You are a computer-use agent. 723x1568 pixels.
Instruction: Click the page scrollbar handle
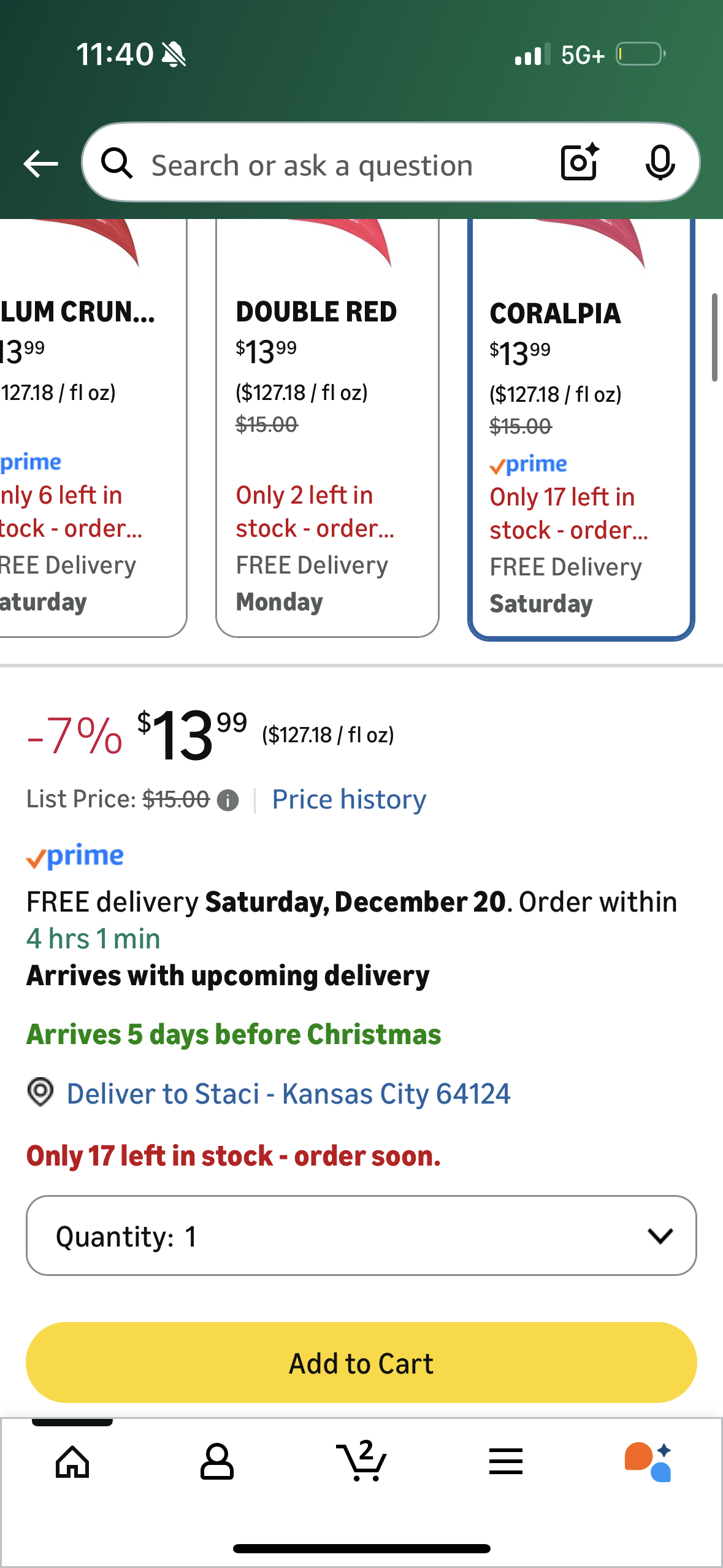point(714,337)
